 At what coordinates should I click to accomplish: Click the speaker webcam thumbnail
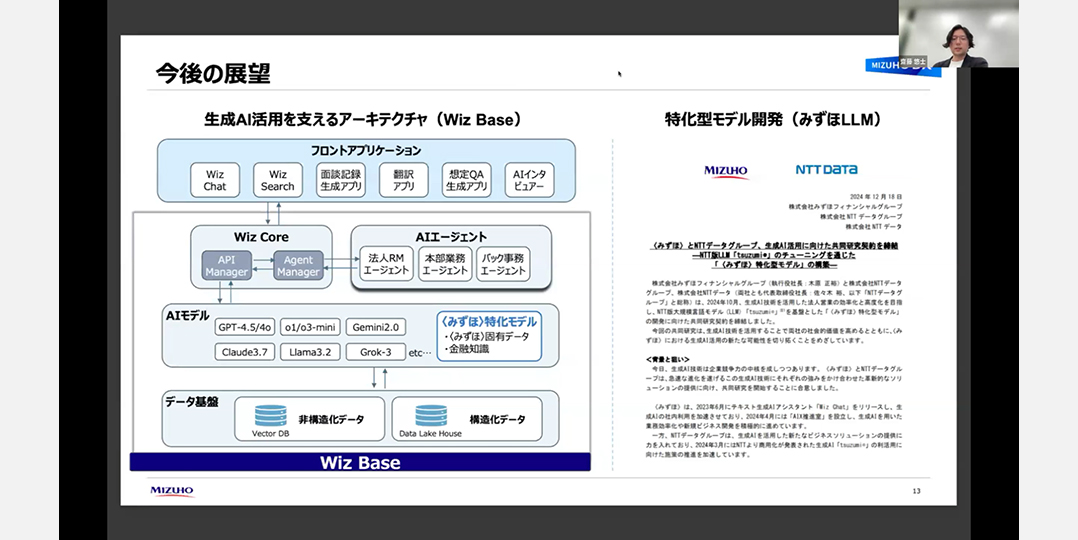[x=958, y=34]
